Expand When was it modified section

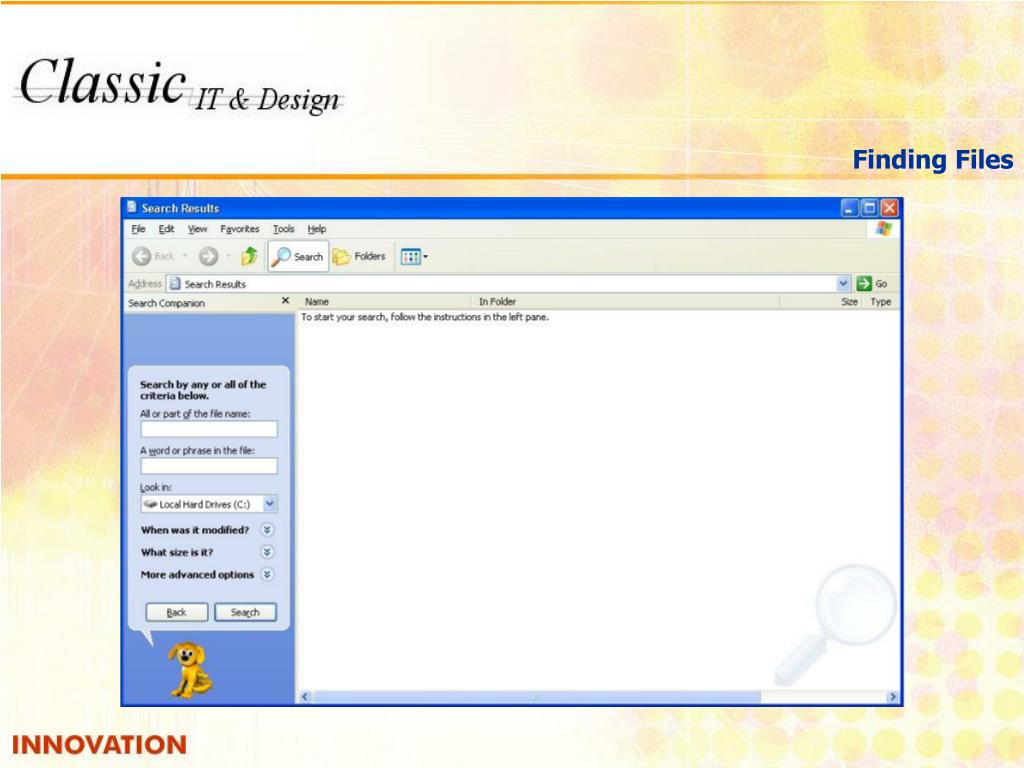click(267, 530)
